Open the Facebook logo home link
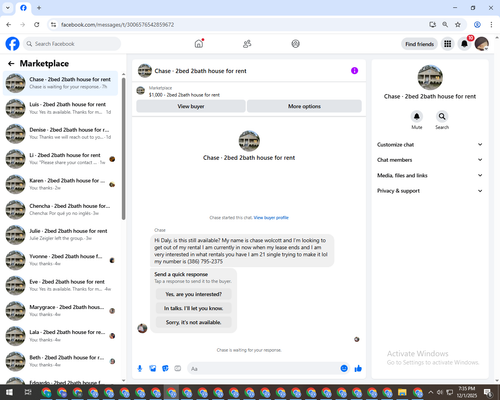The image size is (500, 400). coord(12,44)
